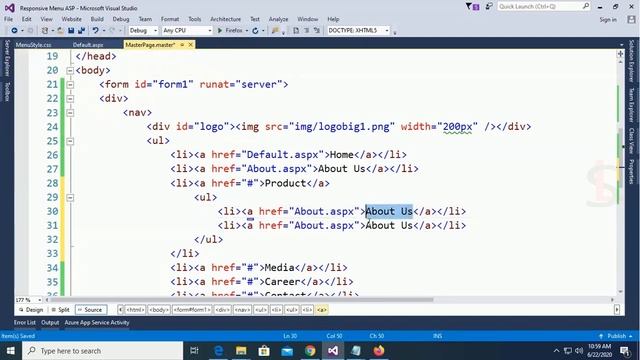Open the Azure App Service Activity tab

(97, 322)
